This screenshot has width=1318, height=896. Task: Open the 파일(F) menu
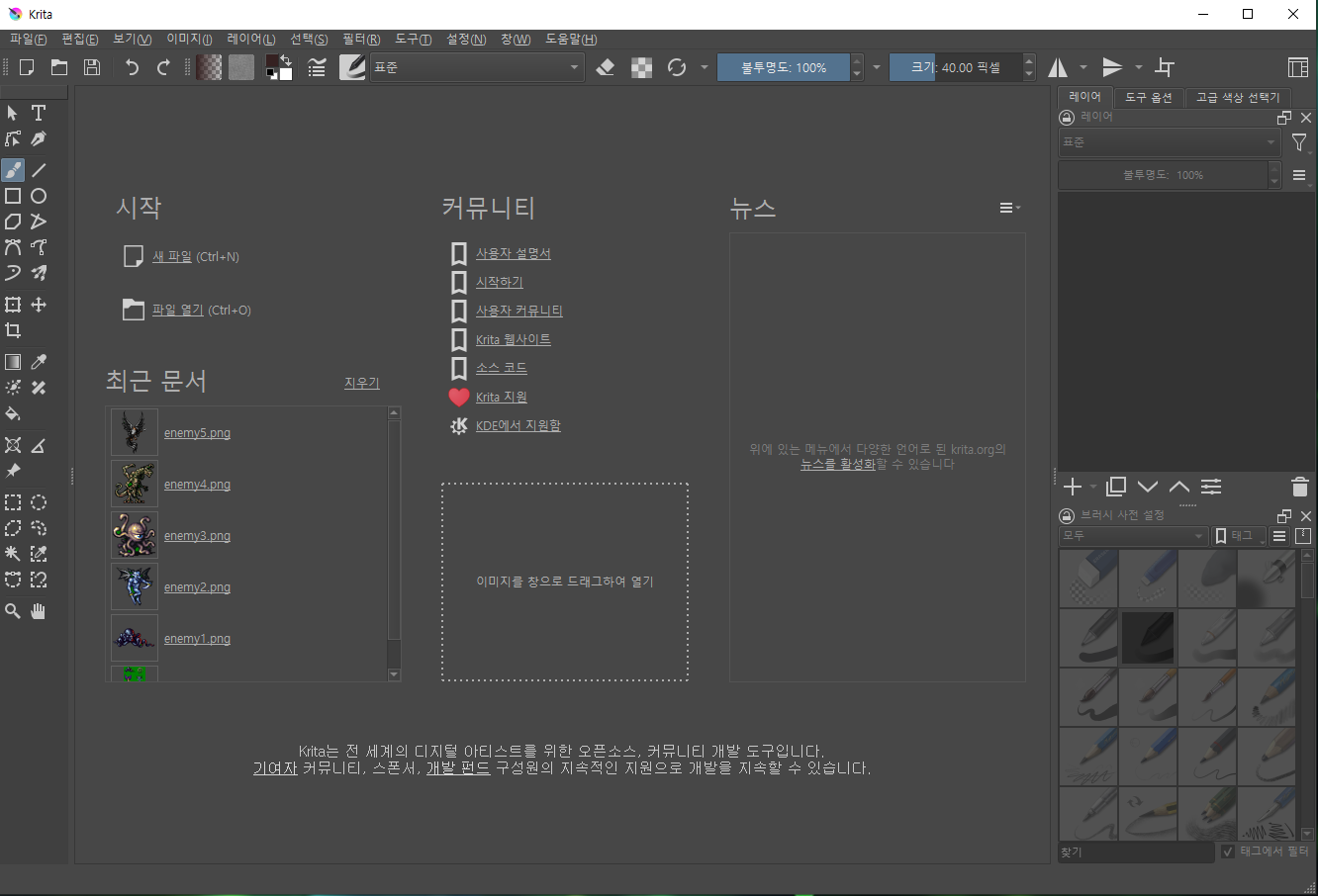pyautogui.click(x=28, y=40)
